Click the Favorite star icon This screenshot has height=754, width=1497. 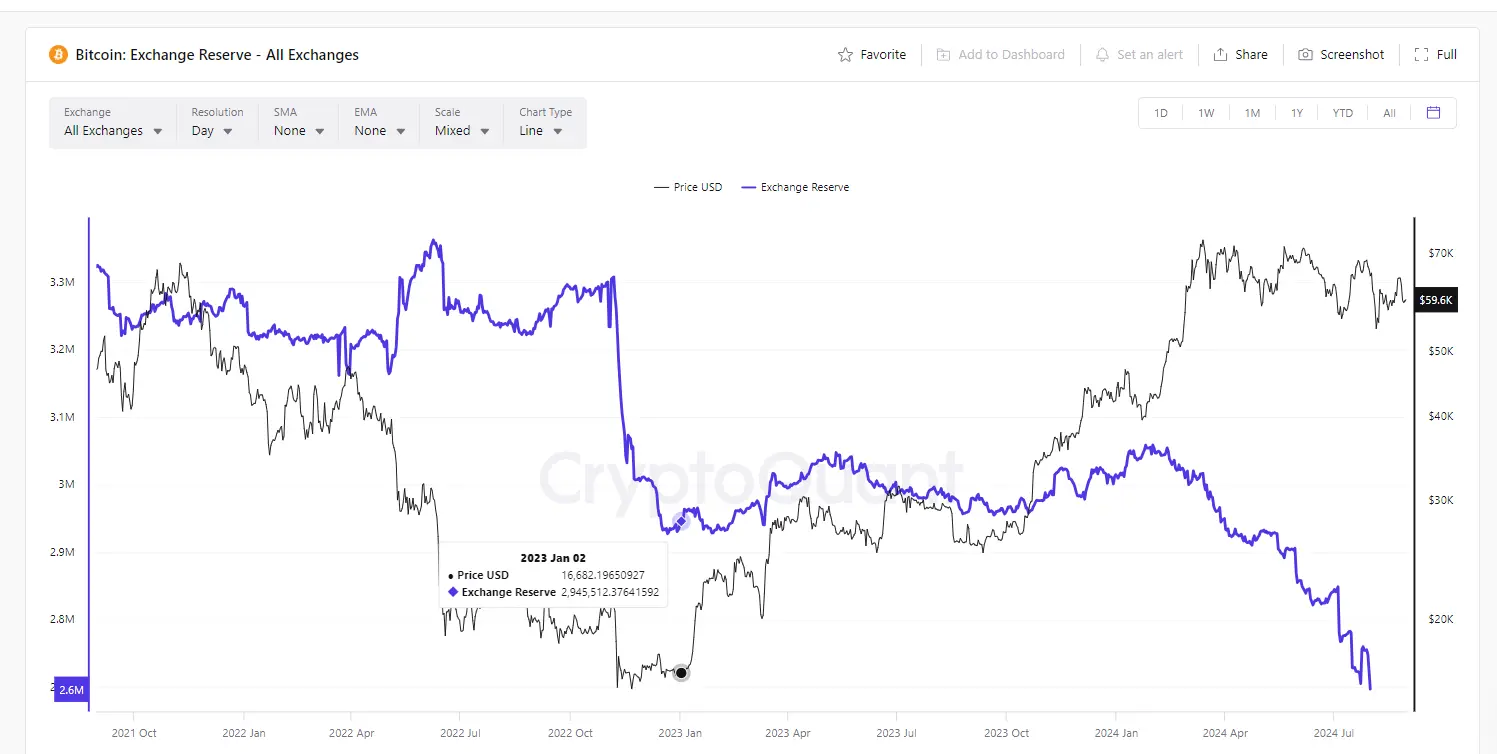click(847, 54)
